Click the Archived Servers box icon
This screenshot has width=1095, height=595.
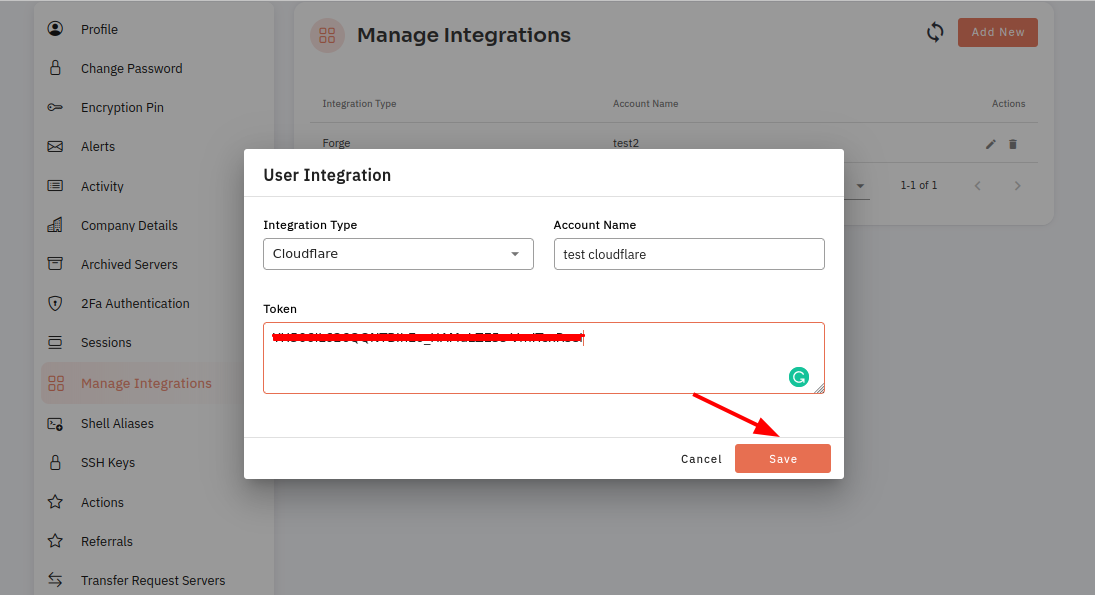(x=55, y=264)
